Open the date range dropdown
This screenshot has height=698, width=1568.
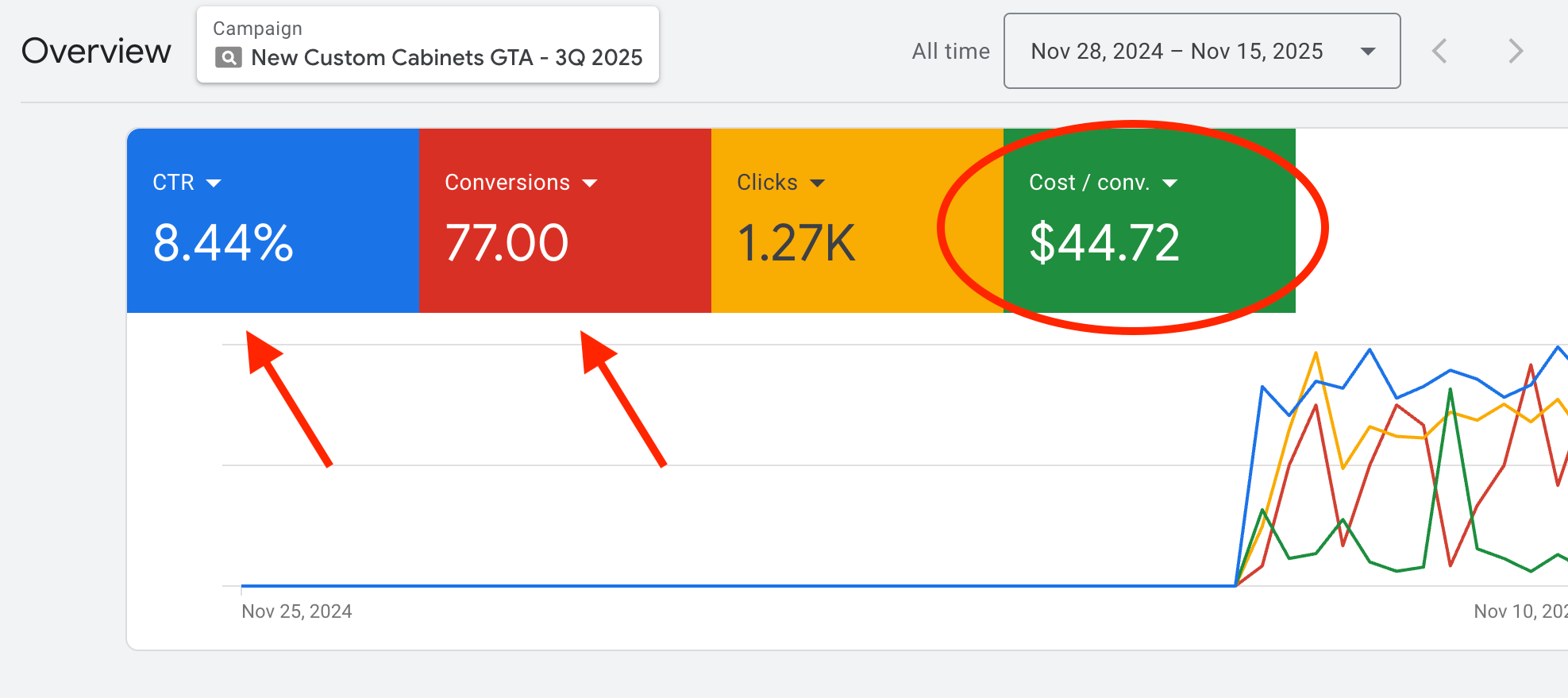tap(1202, 51)
